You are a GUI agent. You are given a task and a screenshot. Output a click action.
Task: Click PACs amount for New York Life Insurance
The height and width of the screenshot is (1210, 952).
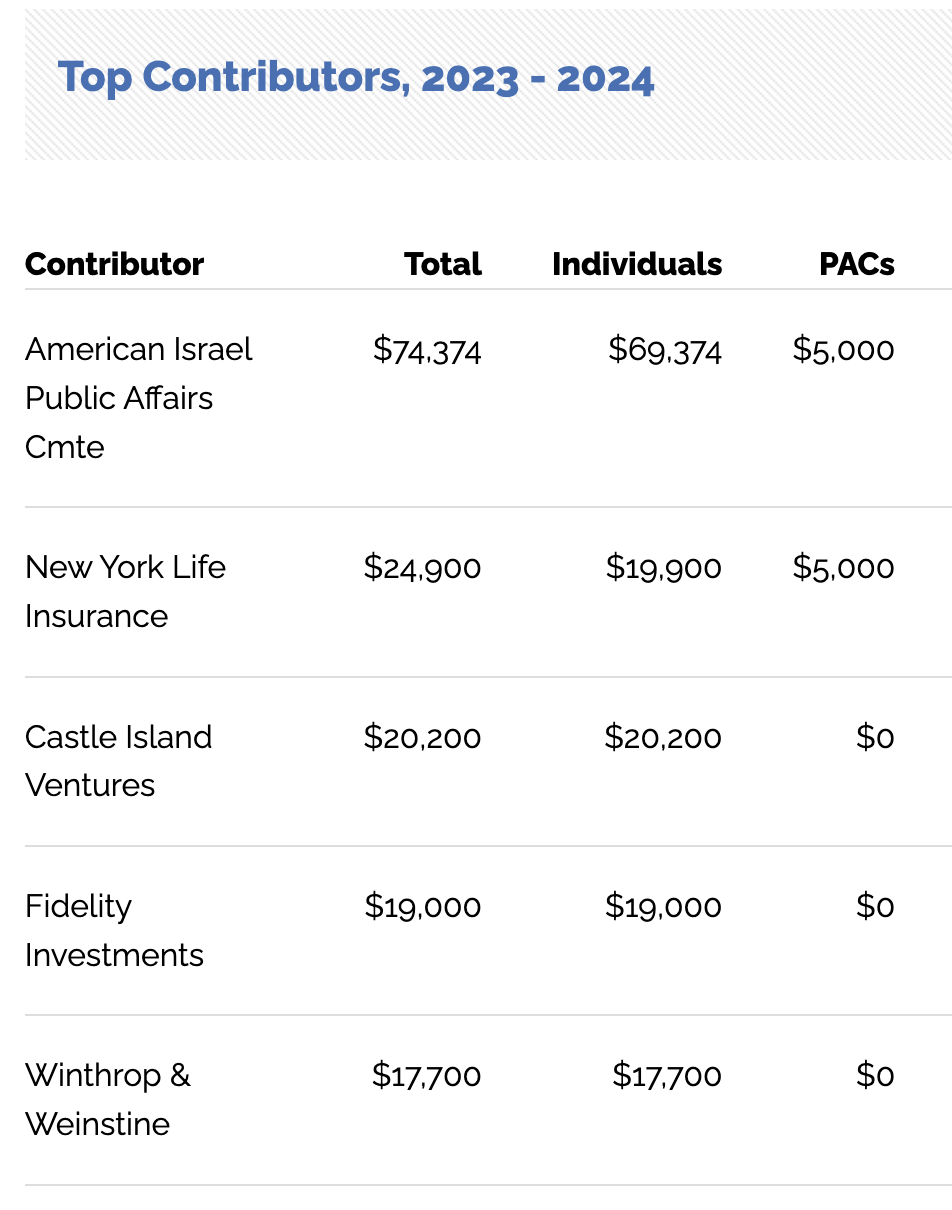click(x=843, y=567)
